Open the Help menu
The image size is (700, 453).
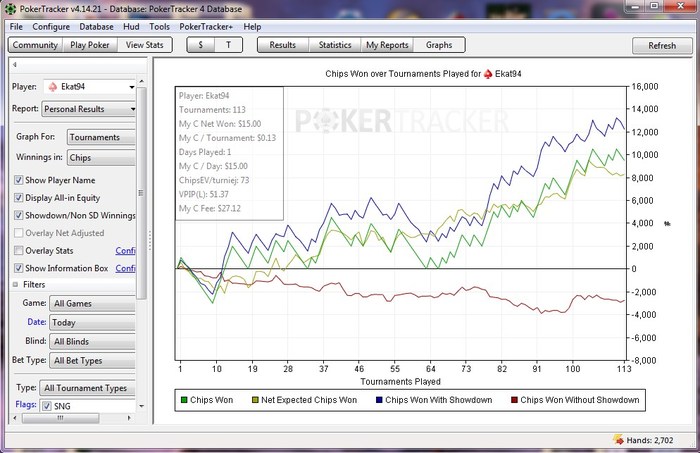(252, 27)
